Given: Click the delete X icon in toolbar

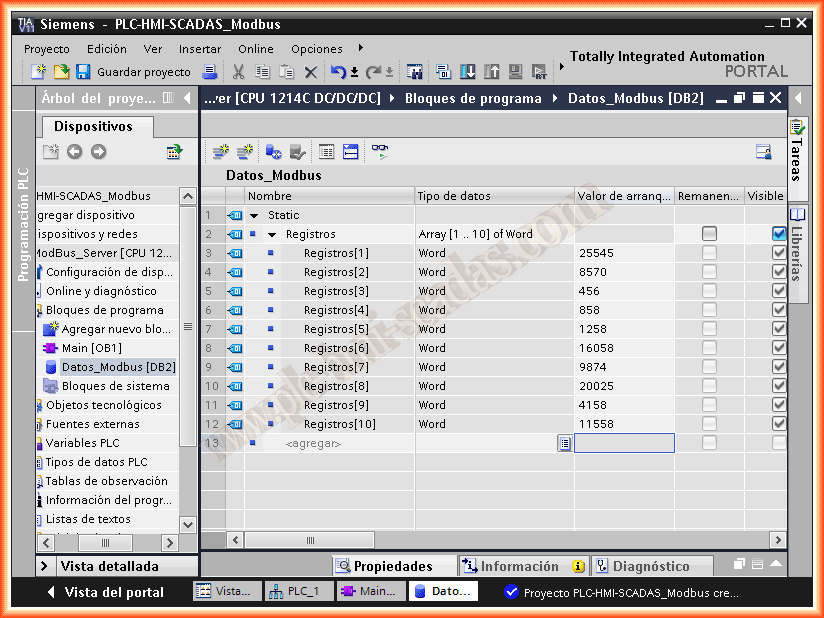Looking at the screenshot, I should tap(310, 72).
